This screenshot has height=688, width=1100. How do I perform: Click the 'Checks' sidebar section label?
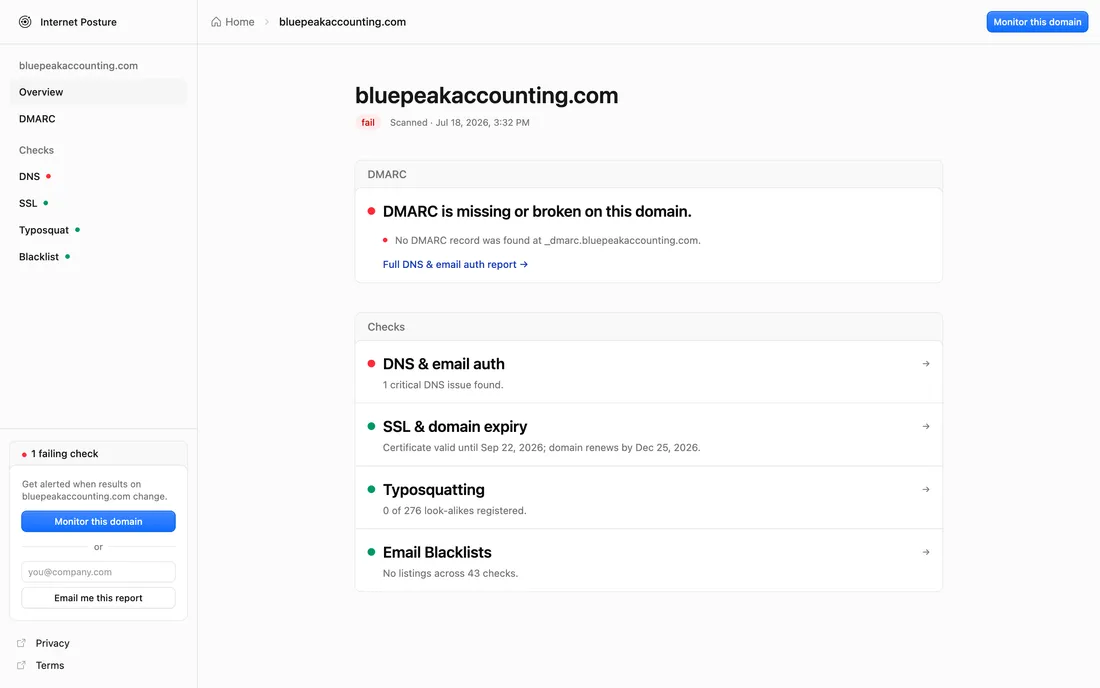click(36, 150)
